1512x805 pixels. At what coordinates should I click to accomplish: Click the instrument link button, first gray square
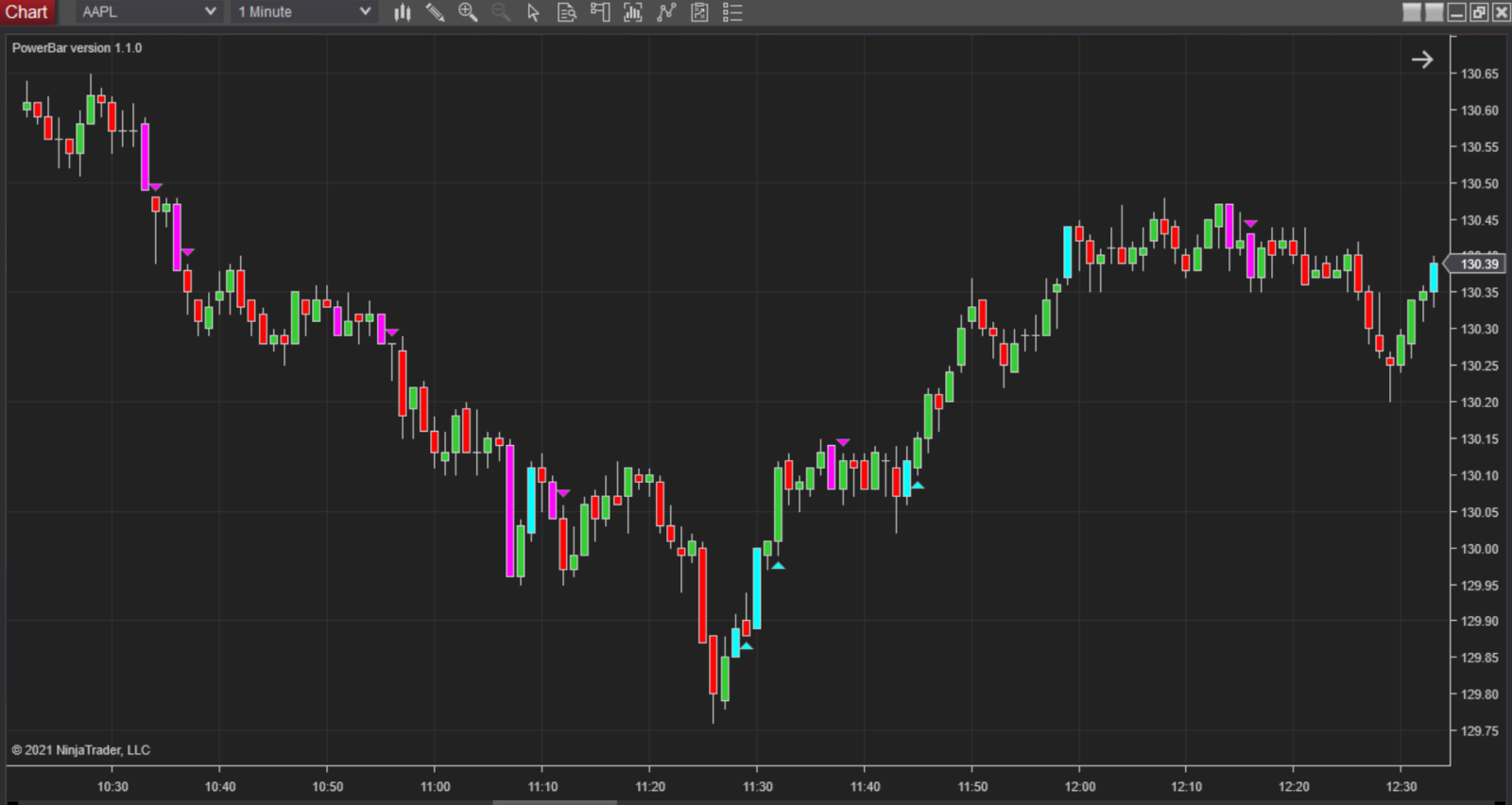point(1412,12)
